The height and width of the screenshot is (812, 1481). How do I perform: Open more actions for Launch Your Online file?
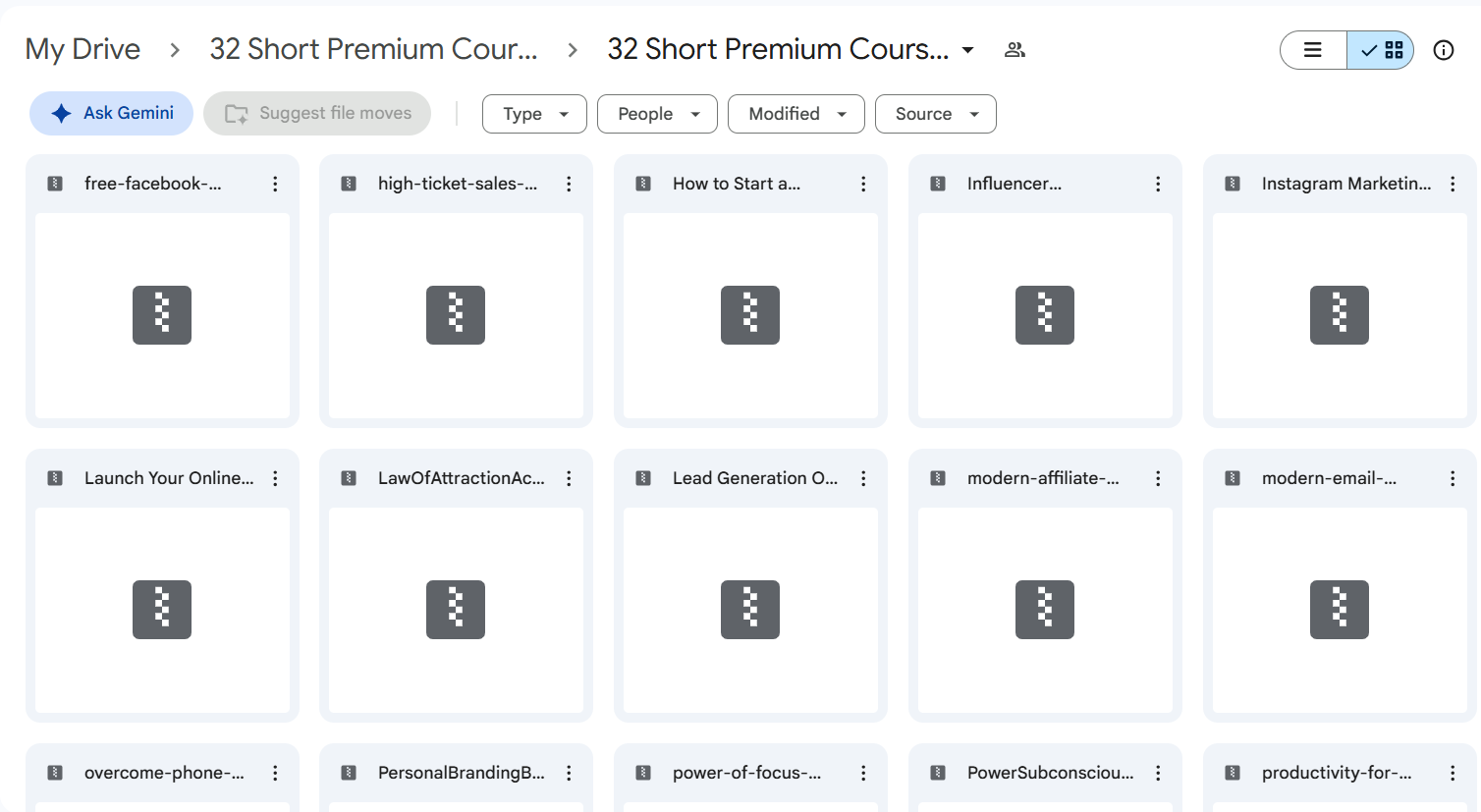tap(275, 478)
